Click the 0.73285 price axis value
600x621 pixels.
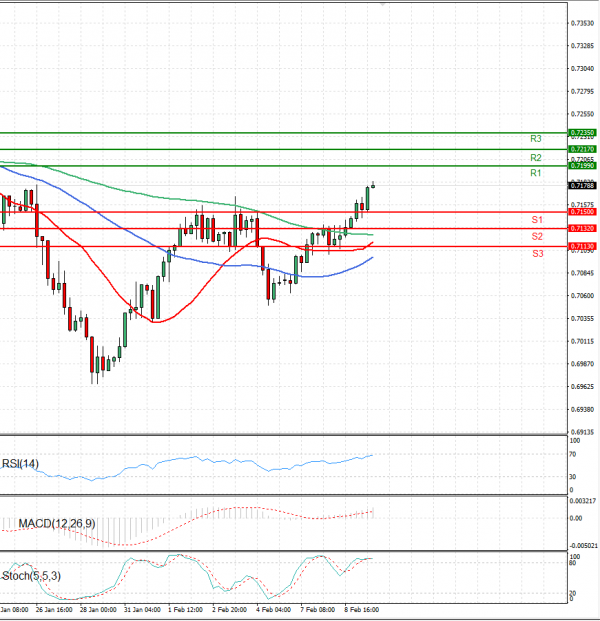coord(582,46)
